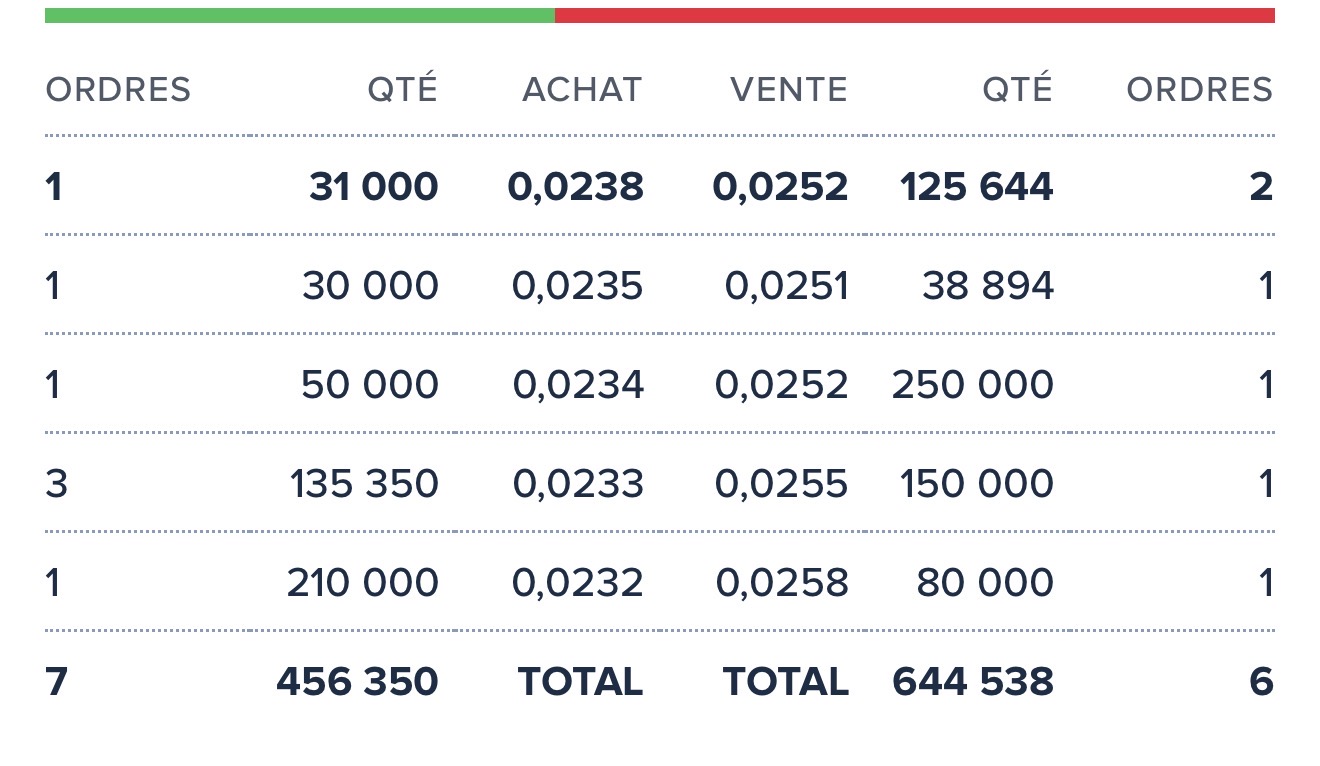Select the ACHAT column header
Viewport: 1320px width, 766px height.
coord(582,90)
